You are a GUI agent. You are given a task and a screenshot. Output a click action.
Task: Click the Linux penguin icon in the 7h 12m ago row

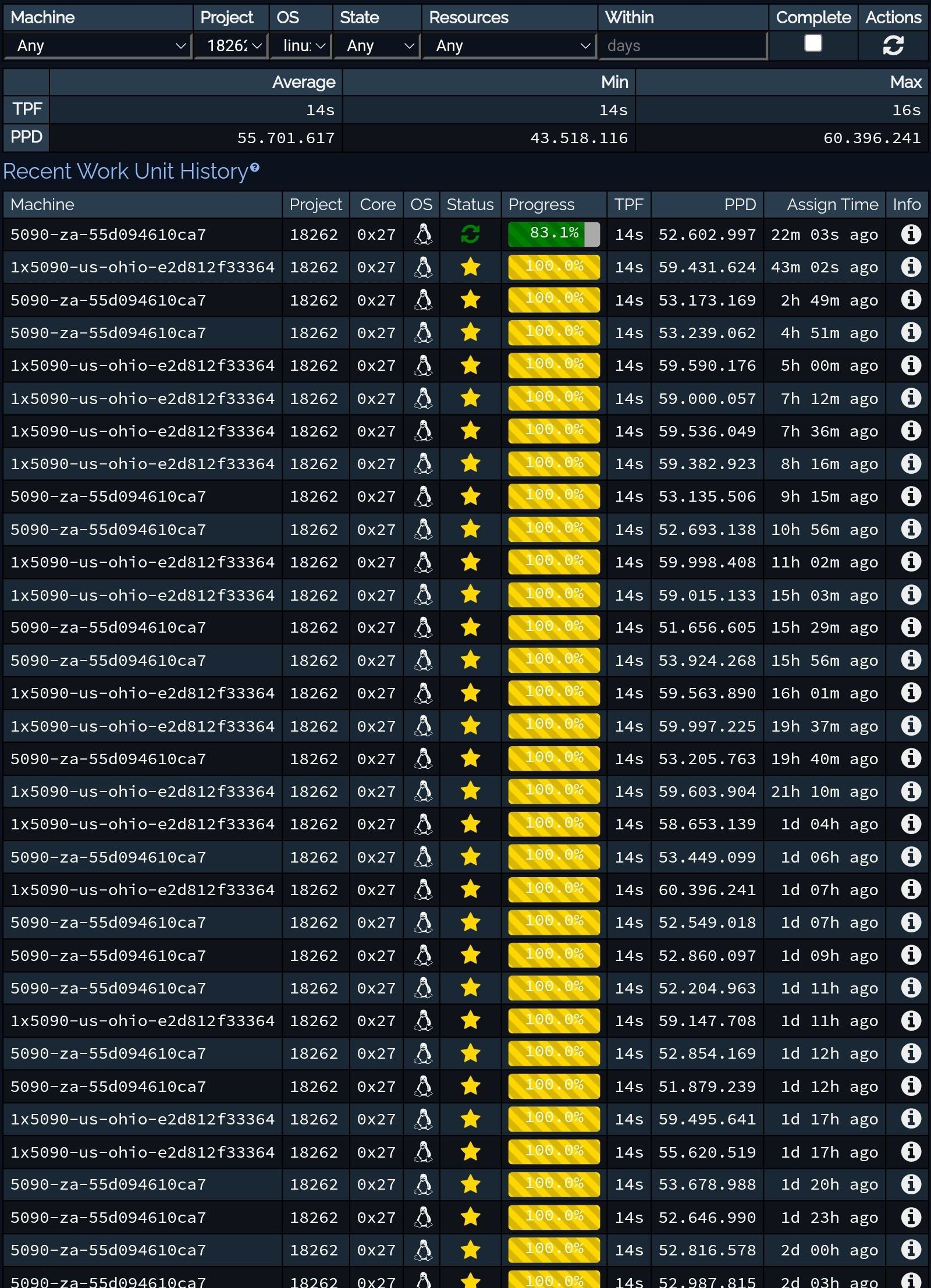coord(423,398)
